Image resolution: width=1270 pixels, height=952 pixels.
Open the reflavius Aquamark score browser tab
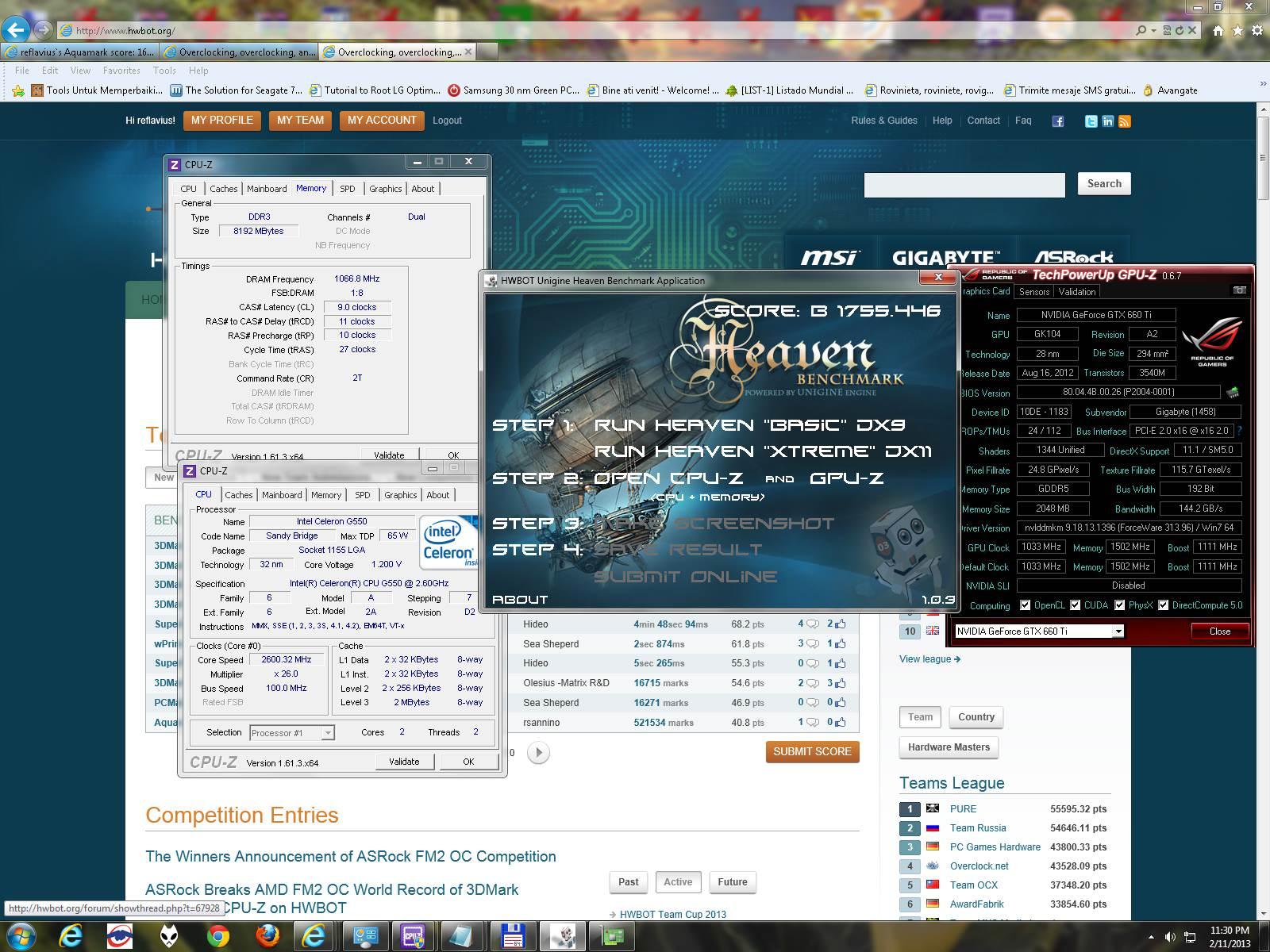point(80,52)
